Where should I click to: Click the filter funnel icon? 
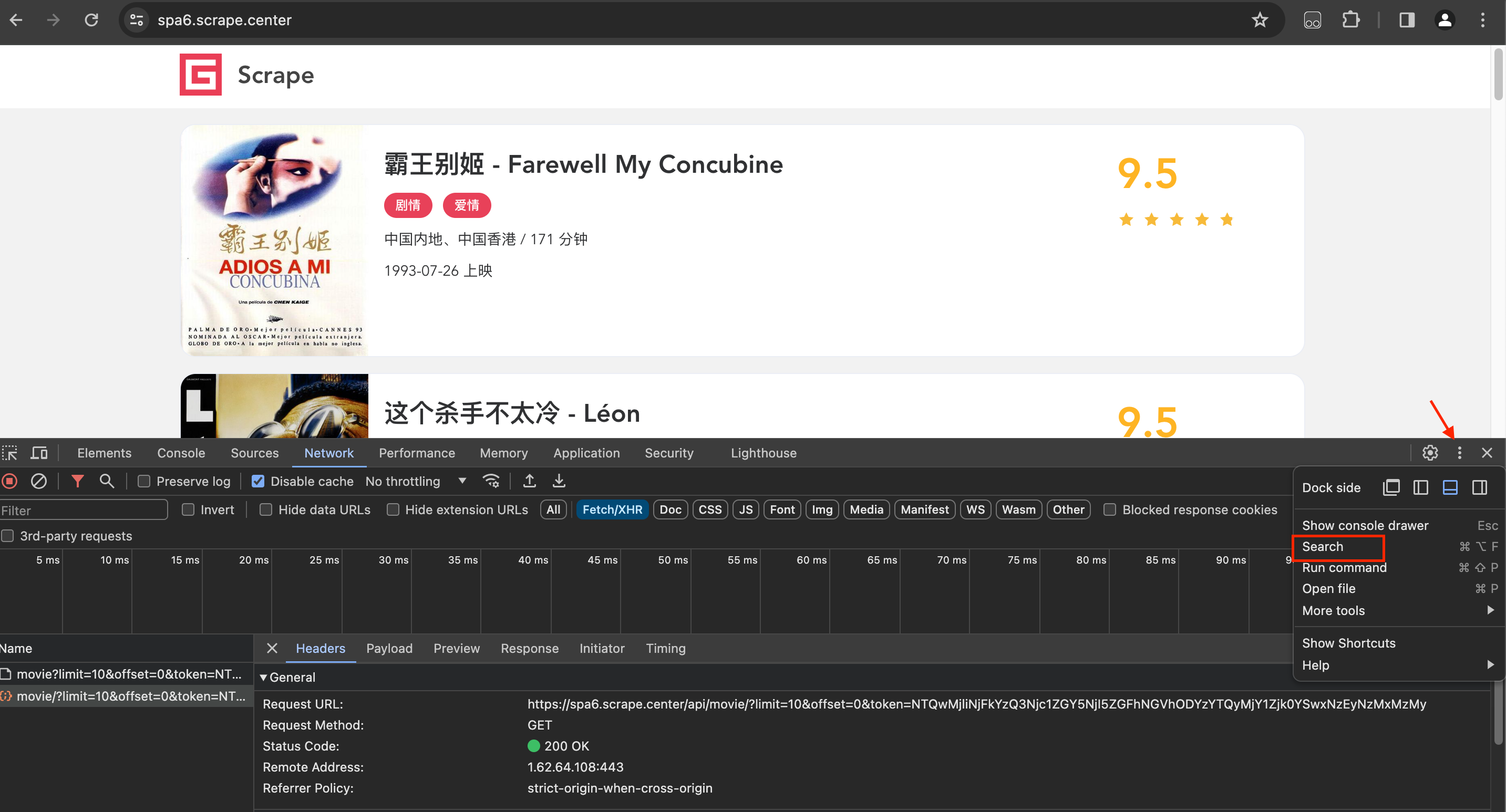click(x=77, y=481)
